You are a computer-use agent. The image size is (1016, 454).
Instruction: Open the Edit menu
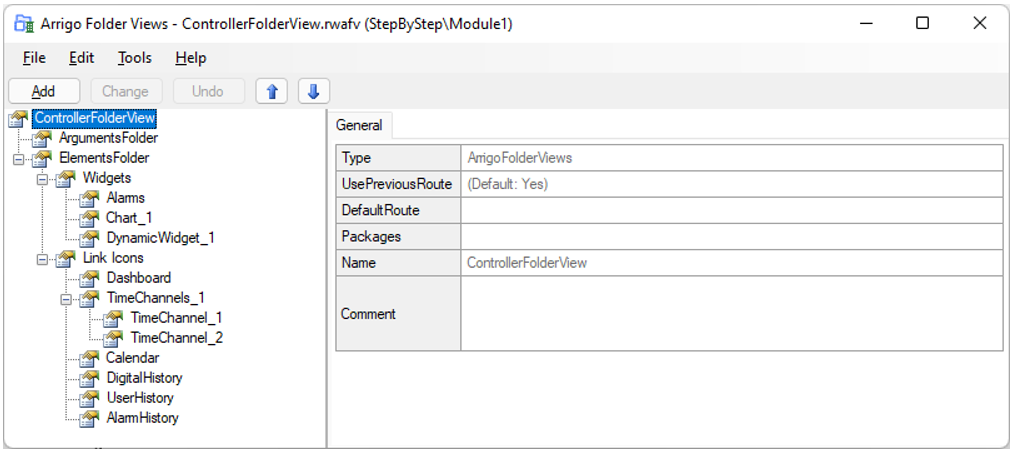point(82,58)
